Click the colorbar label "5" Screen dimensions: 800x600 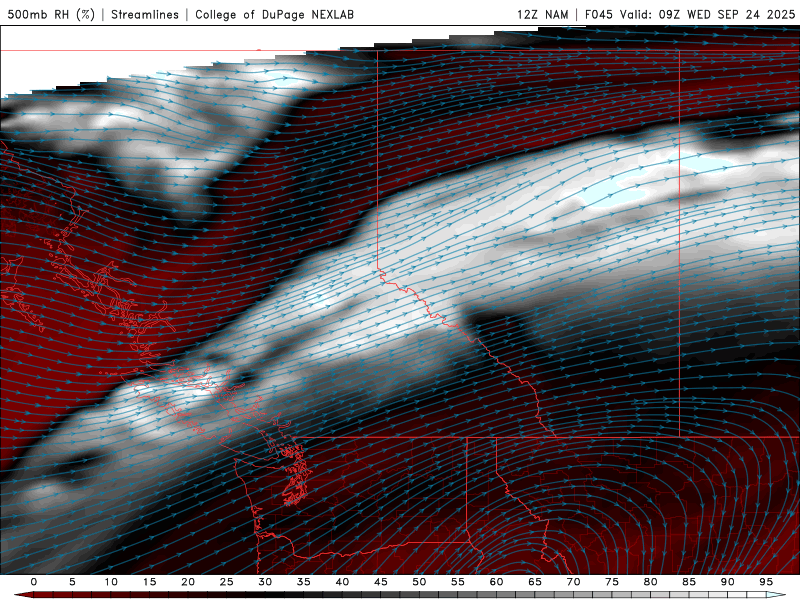[72, 582]
